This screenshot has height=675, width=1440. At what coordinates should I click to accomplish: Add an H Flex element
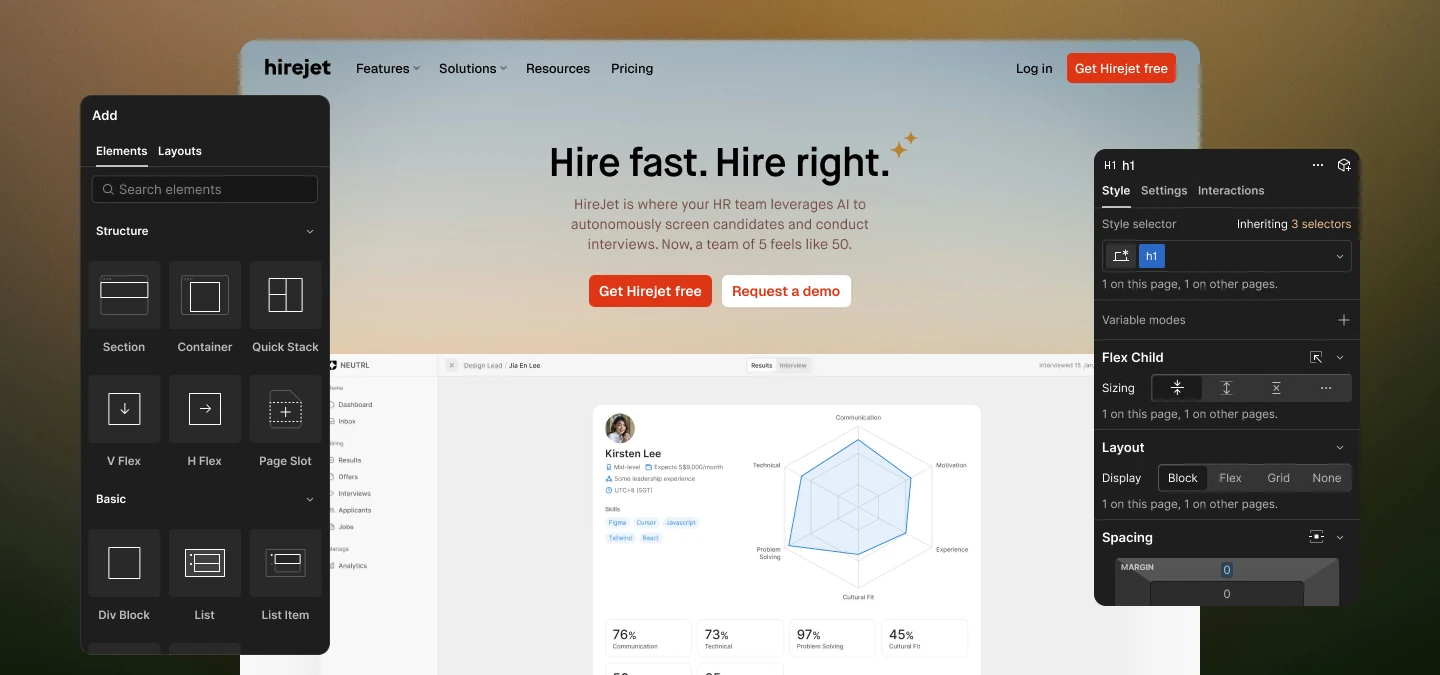tap(204, 409)
